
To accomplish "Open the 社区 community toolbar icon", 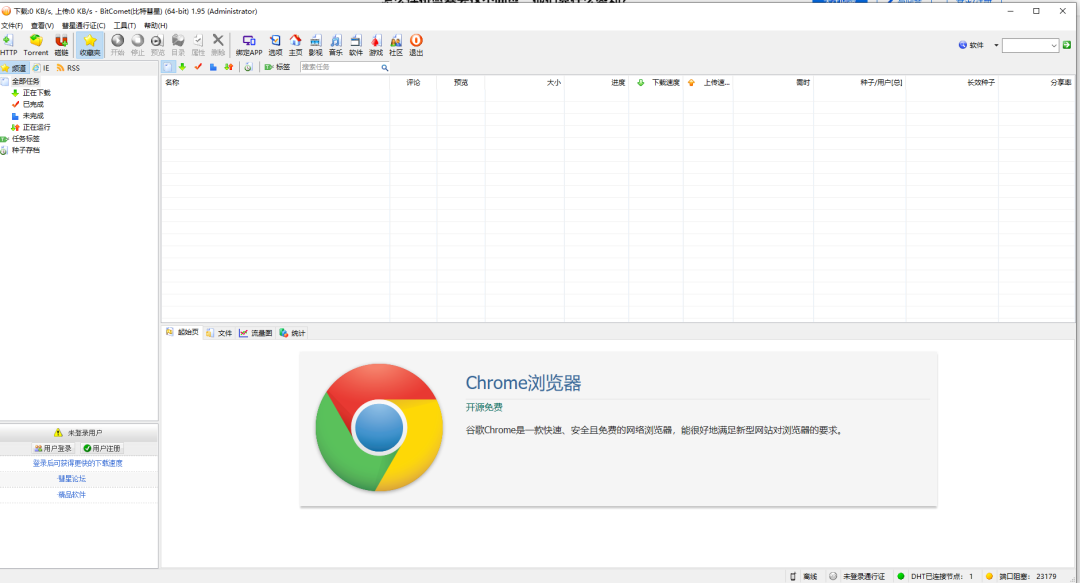I will tap(395, 45).
